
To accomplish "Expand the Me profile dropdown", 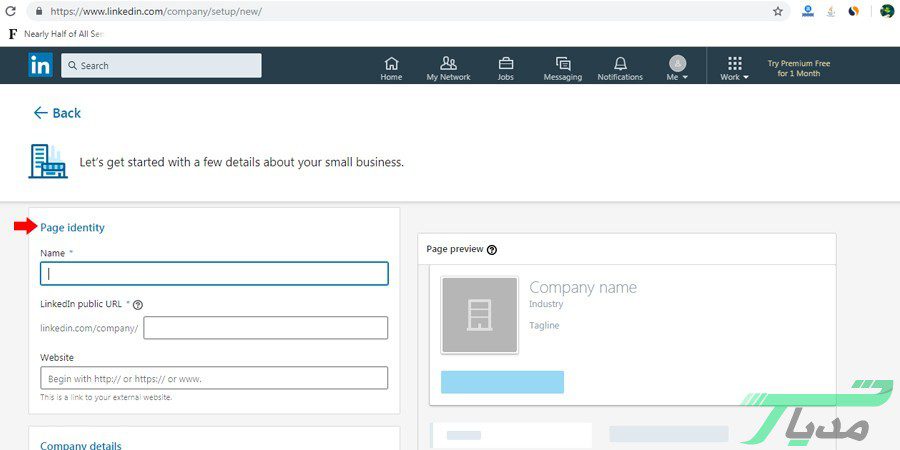I will pyautogui.click(x=678, y=68).
